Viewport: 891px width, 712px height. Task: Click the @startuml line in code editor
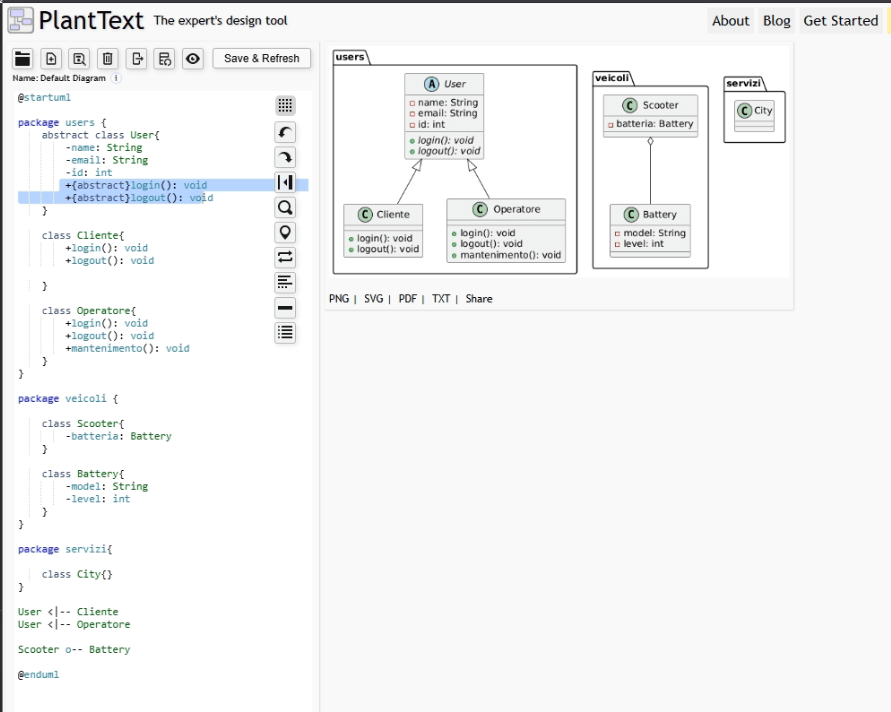coord(44,98)
